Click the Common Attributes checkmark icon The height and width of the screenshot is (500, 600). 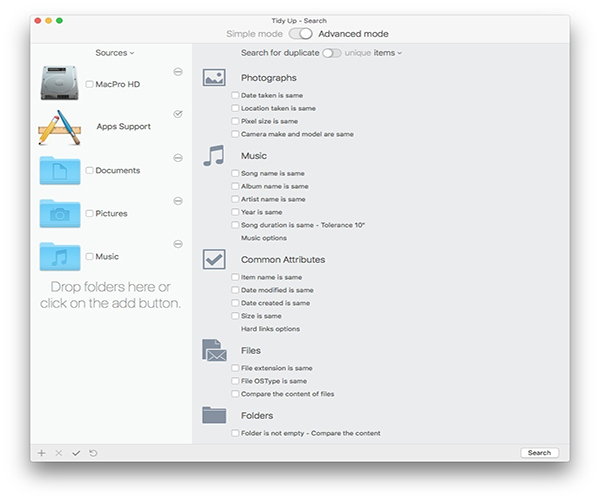[214, 259]
